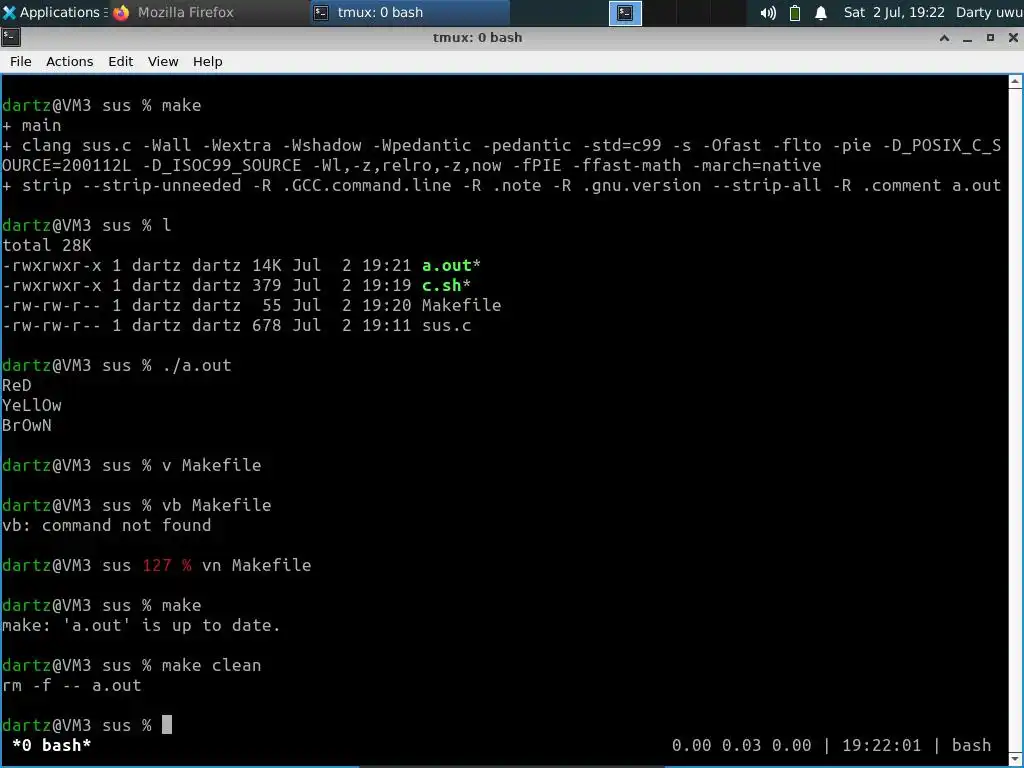Click "make: 'a.out' is up to date." line
The height and width of the screenshot is (768, 1024).
point(141,625)
